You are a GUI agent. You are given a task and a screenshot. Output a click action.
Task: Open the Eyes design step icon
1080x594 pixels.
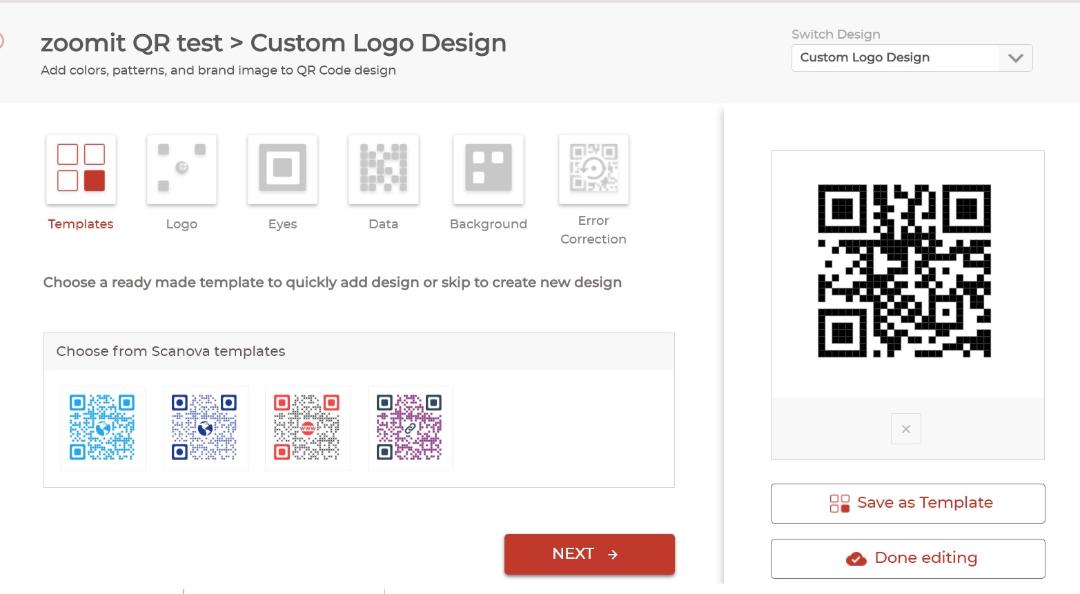point(282,169)
